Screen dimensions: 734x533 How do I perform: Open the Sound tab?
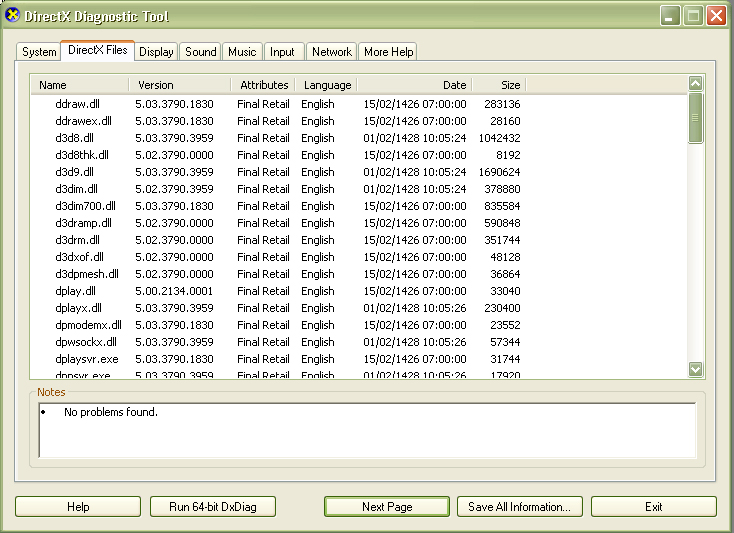200,51
